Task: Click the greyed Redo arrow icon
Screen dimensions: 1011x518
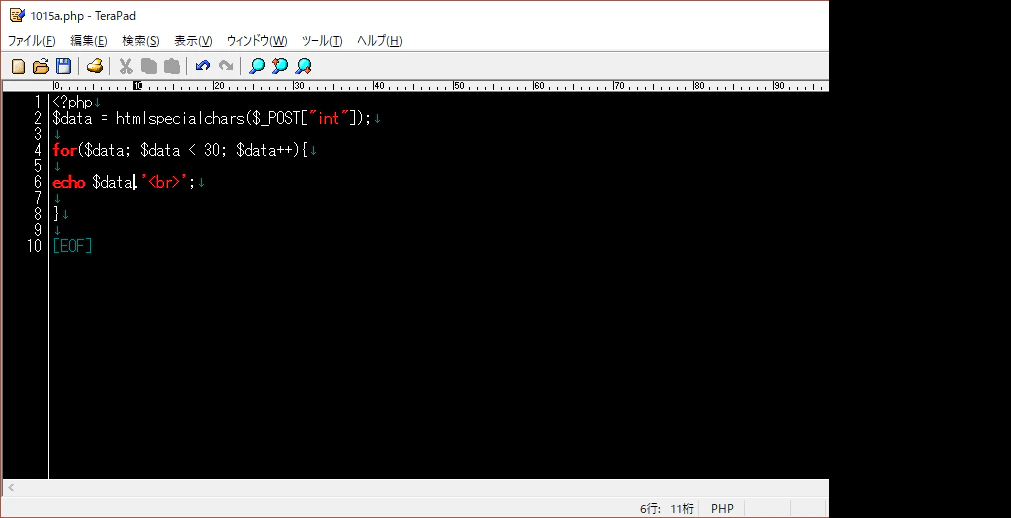Action: (x=226, y=66)
